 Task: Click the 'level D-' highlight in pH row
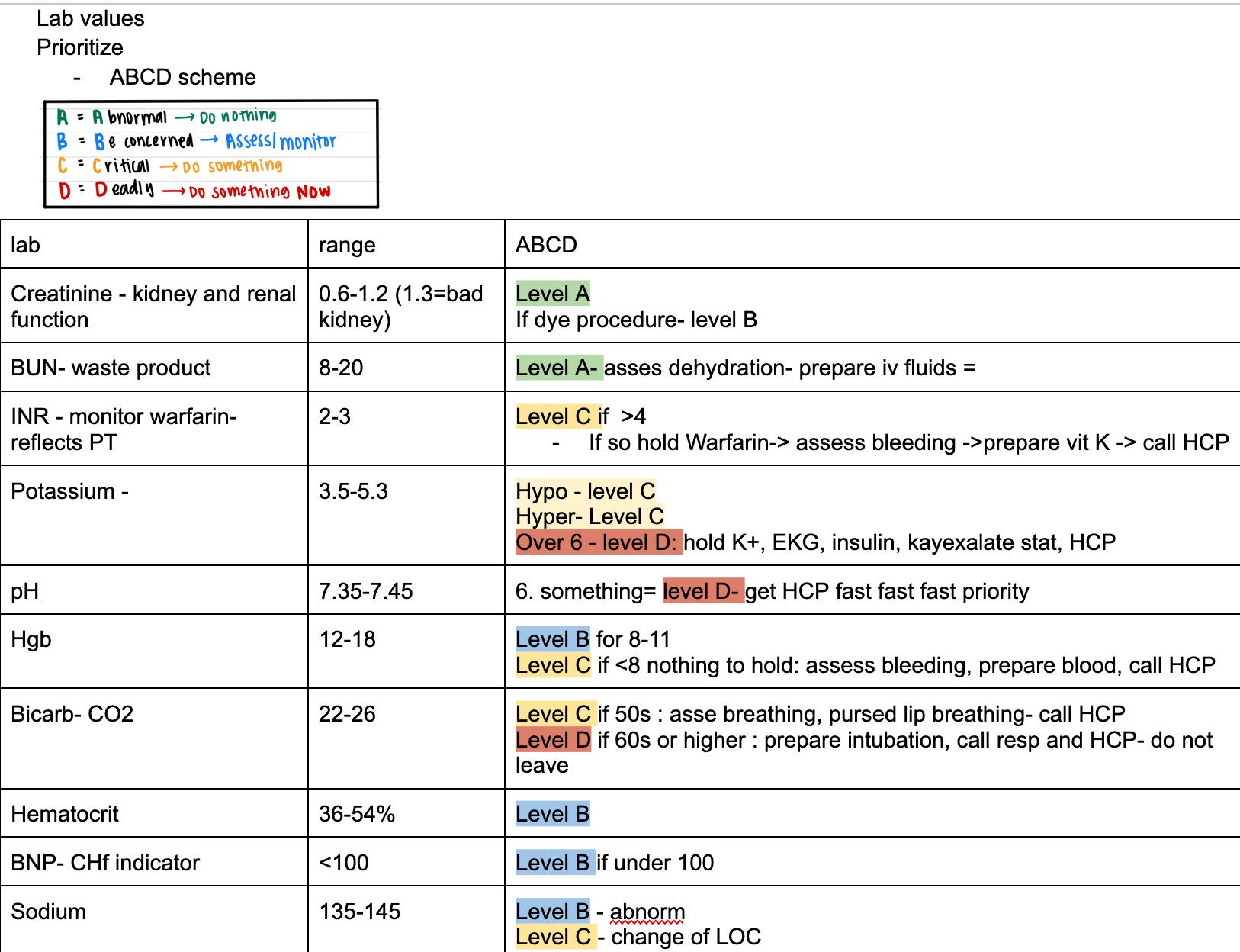coord(701,591)
